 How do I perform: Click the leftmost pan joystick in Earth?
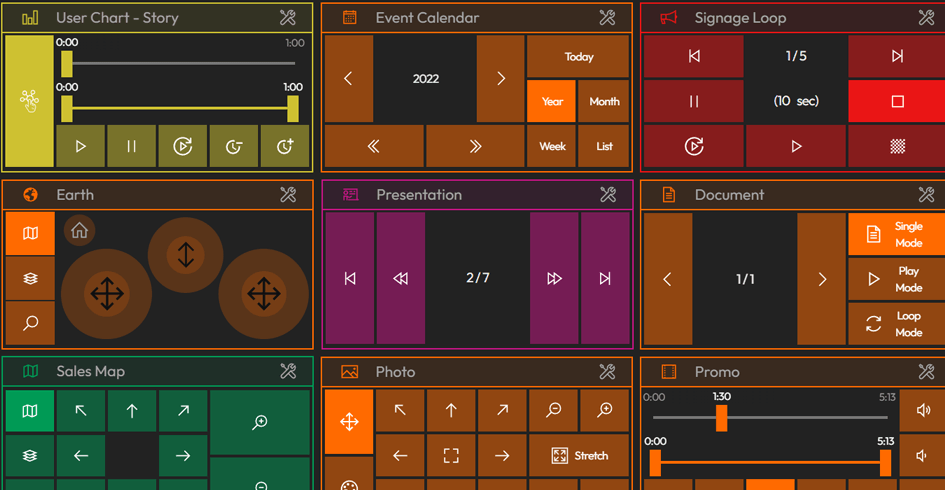tap(107, 294)
